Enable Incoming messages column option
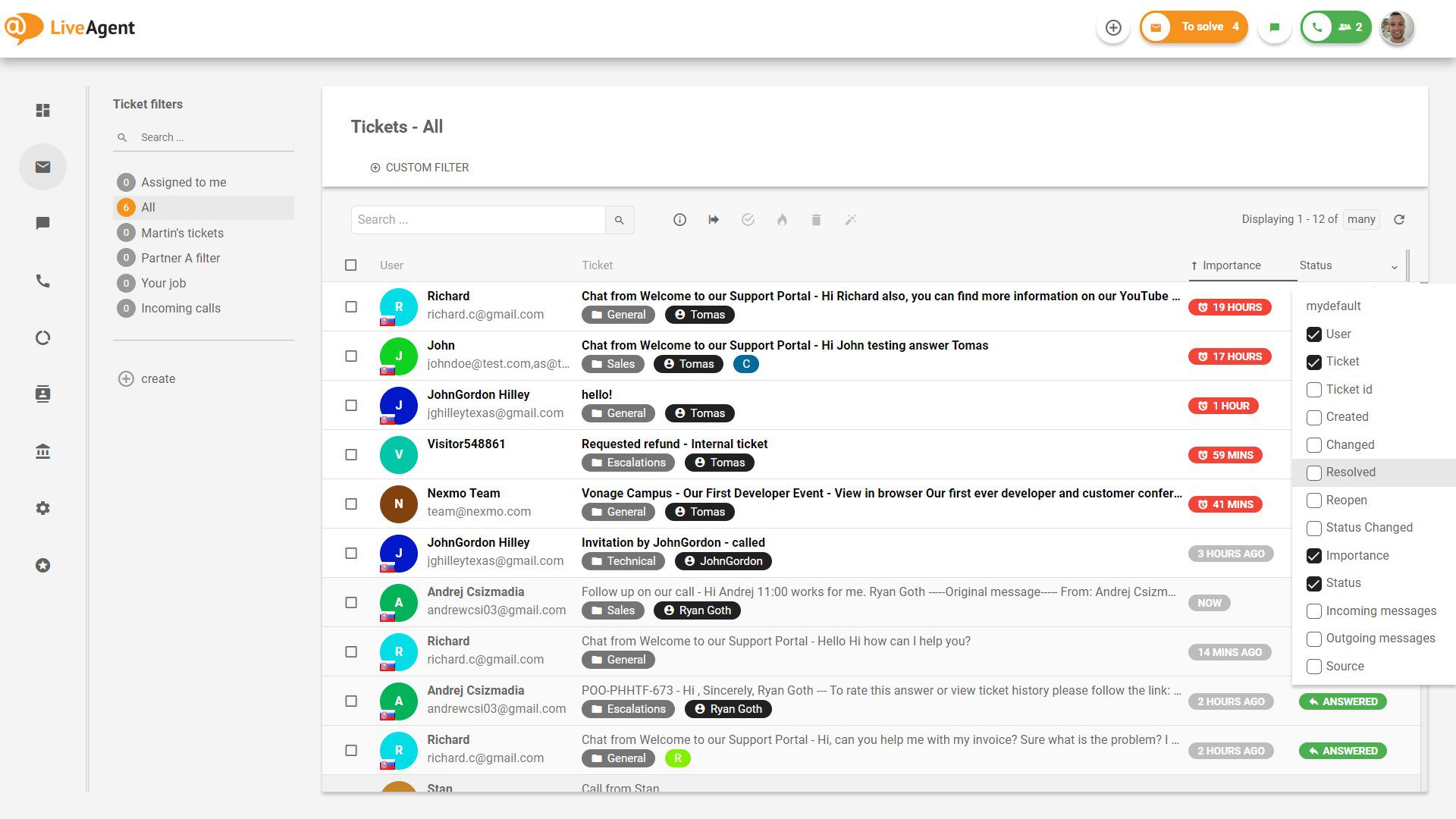The image size is (1456, 819). click(x=1314, y=611)
